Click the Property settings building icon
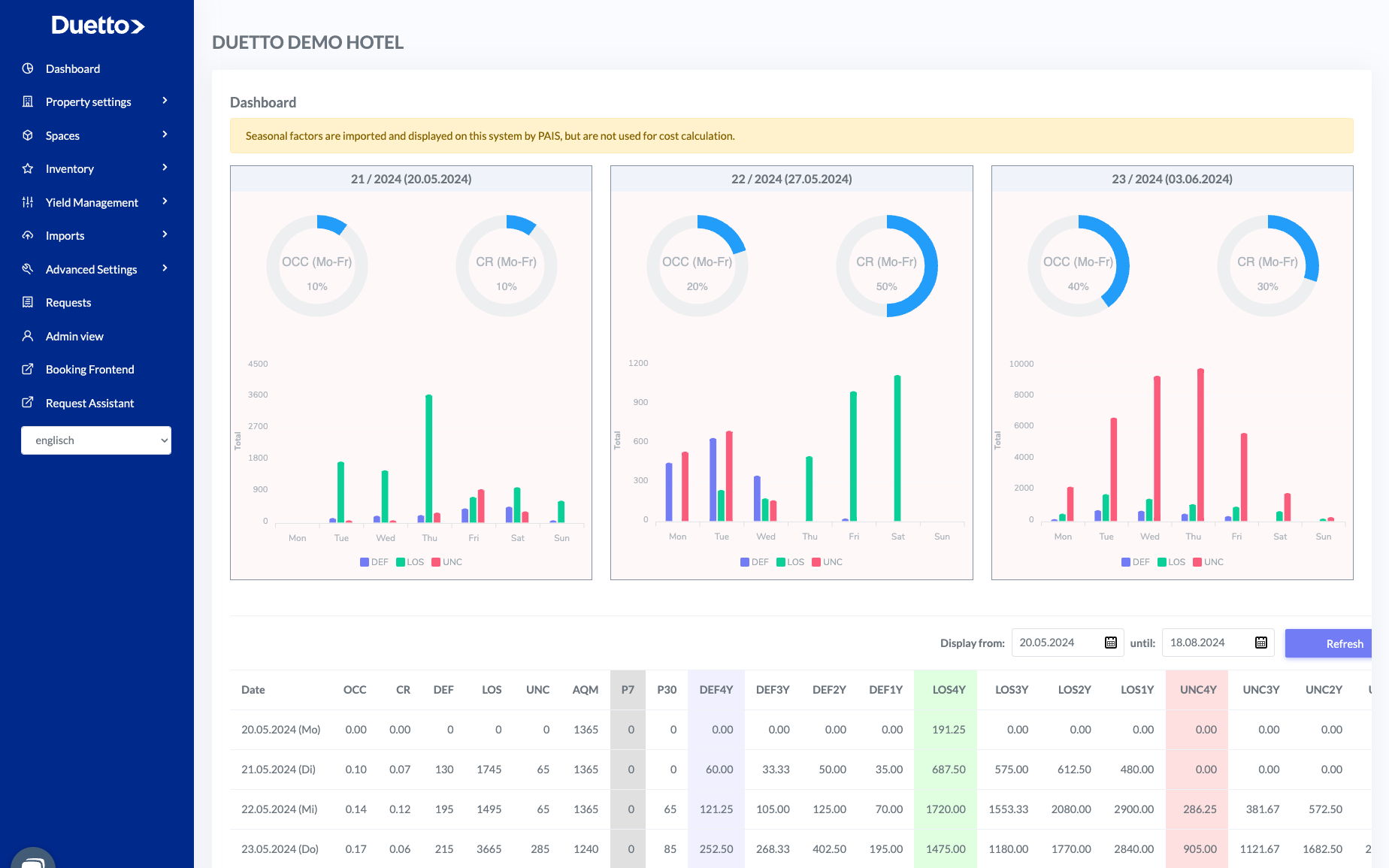Screen dimensions: 1389x868 28,101
